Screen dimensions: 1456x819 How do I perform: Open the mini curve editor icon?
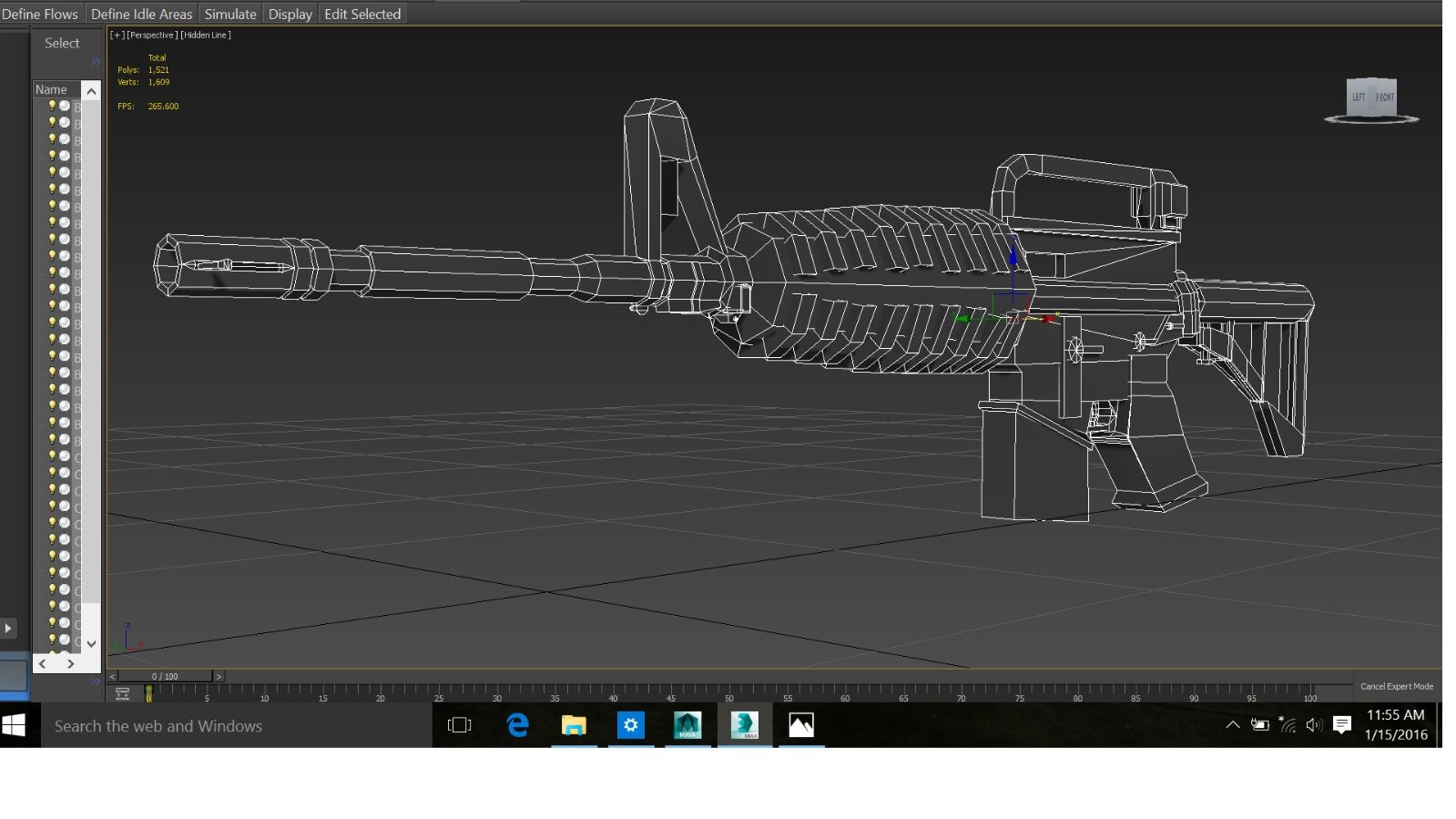(123, 694)
